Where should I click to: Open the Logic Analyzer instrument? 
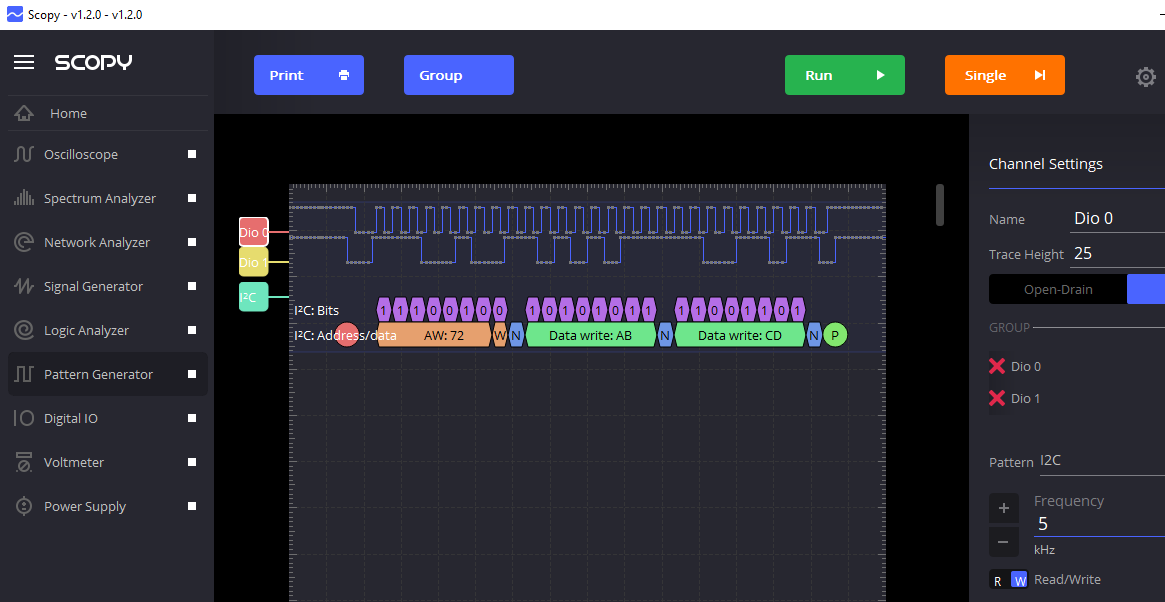pos(107,330)
